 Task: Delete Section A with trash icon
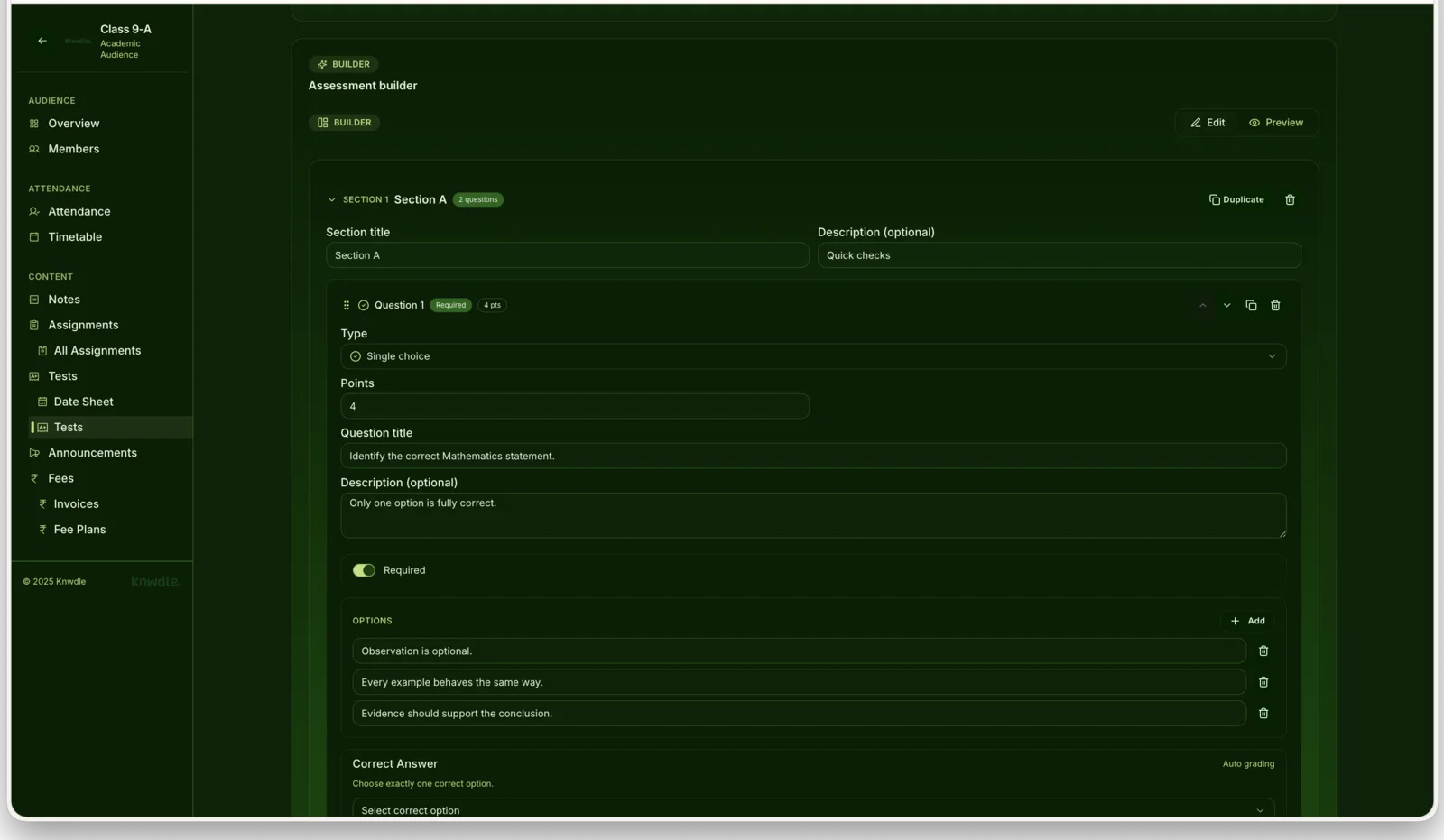point(1290,200)
